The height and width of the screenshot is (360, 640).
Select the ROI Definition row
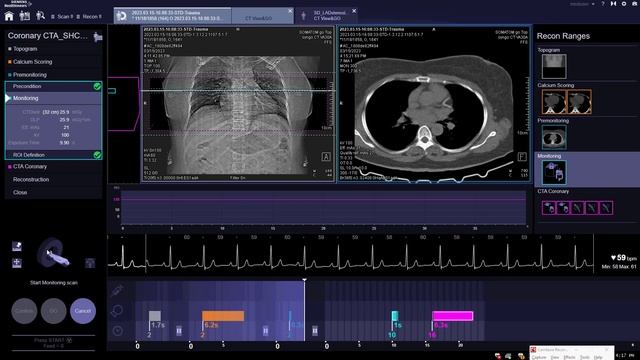53,155
